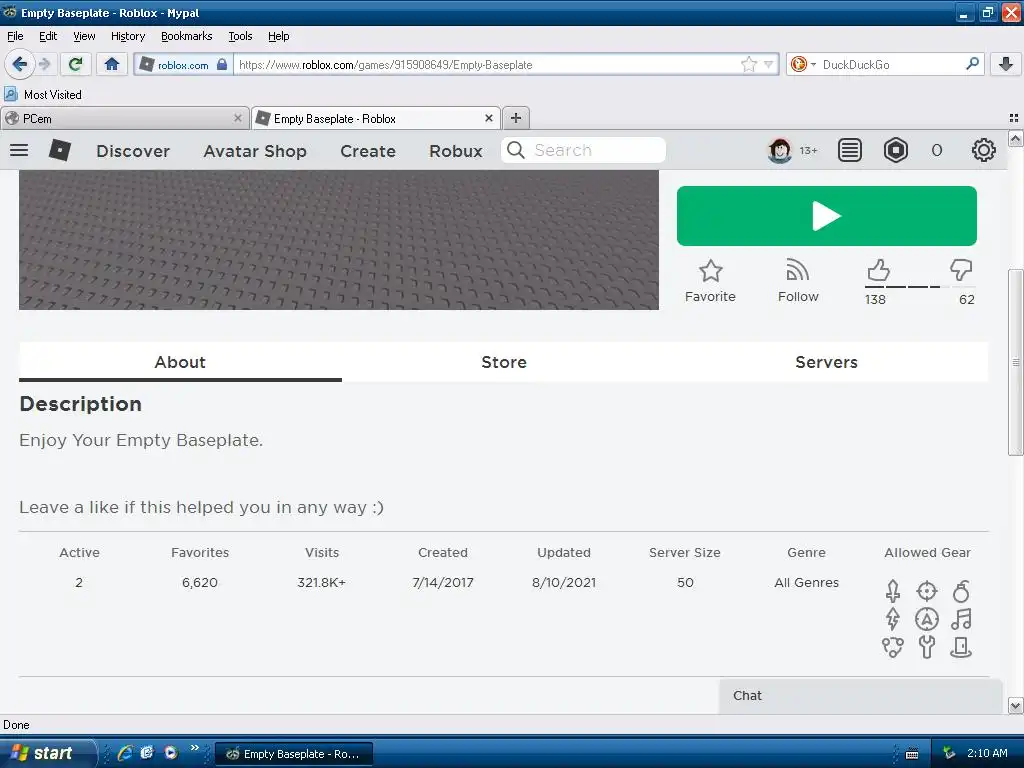
Task: Open the File menu
Action: click(x=15, y=36)
